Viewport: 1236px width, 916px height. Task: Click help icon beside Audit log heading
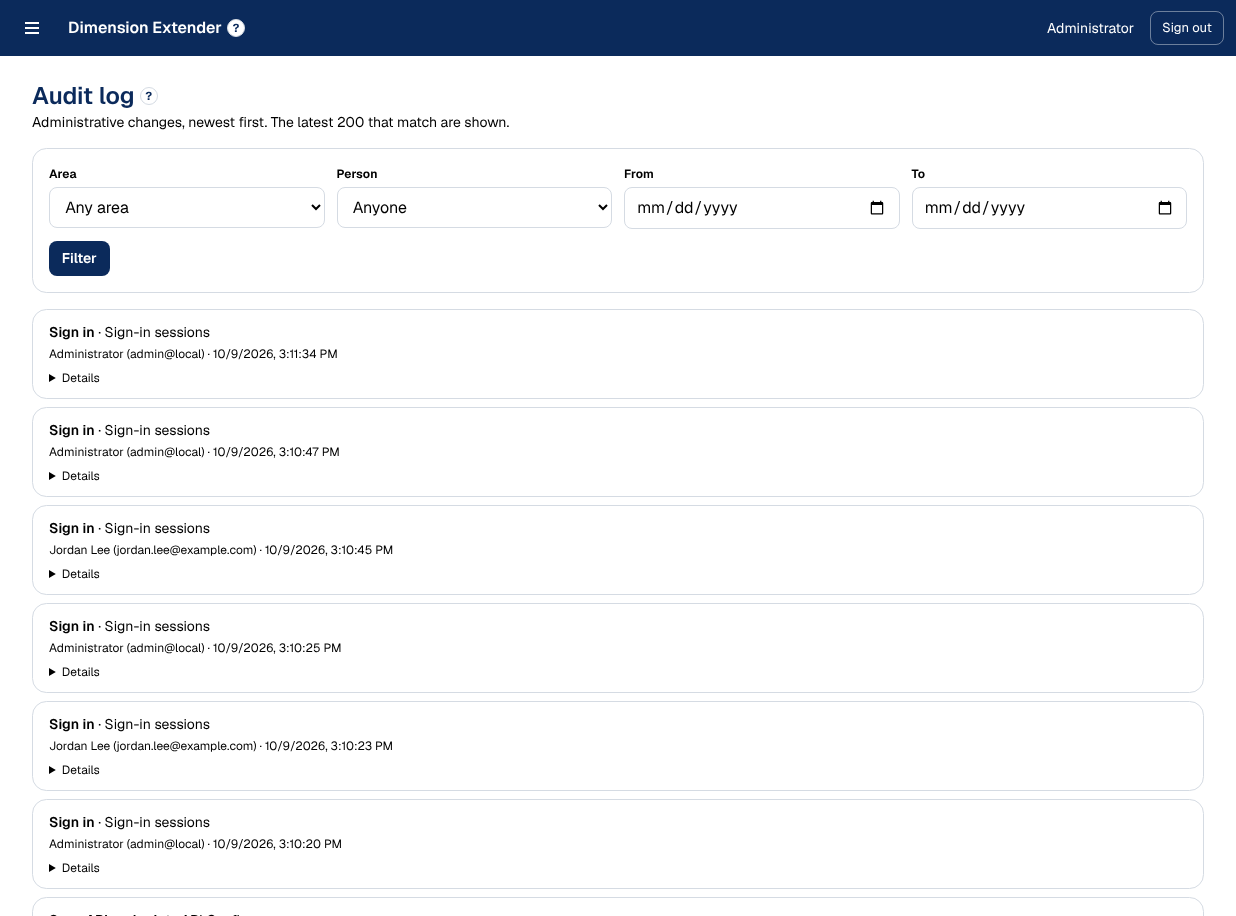pos(149,96)
